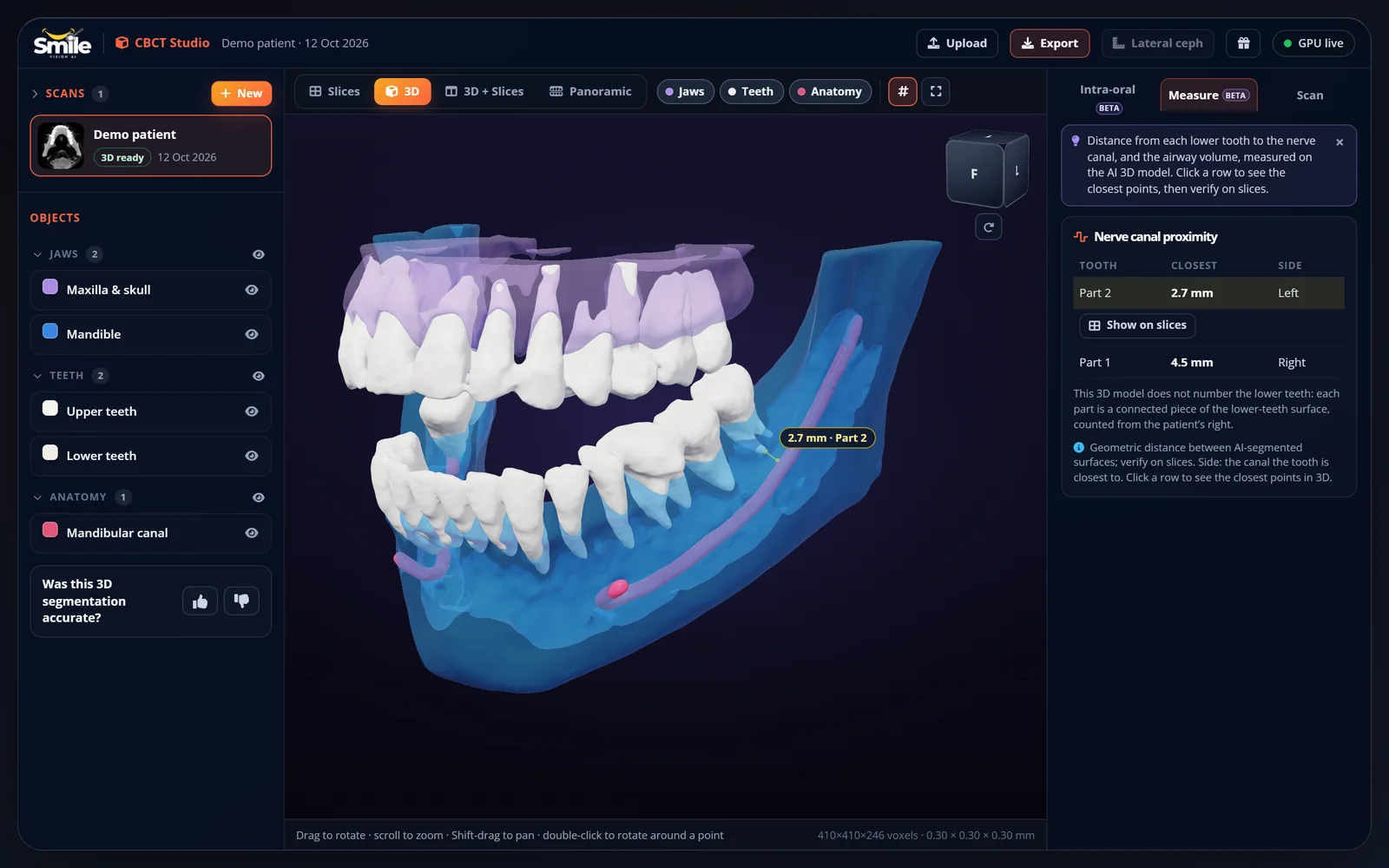Export the current scan
1389x868 pixels.
(1050, 43)
